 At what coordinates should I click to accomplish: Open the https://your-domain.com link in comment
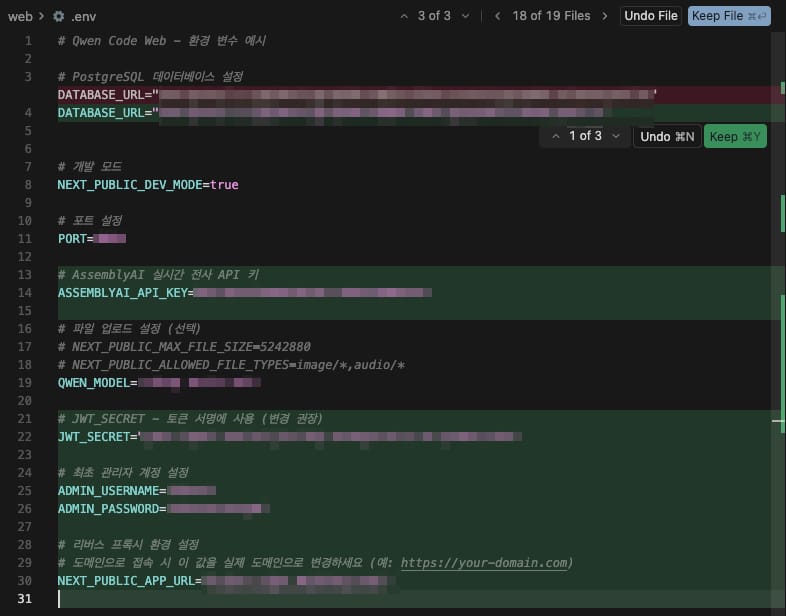[484, 563]
